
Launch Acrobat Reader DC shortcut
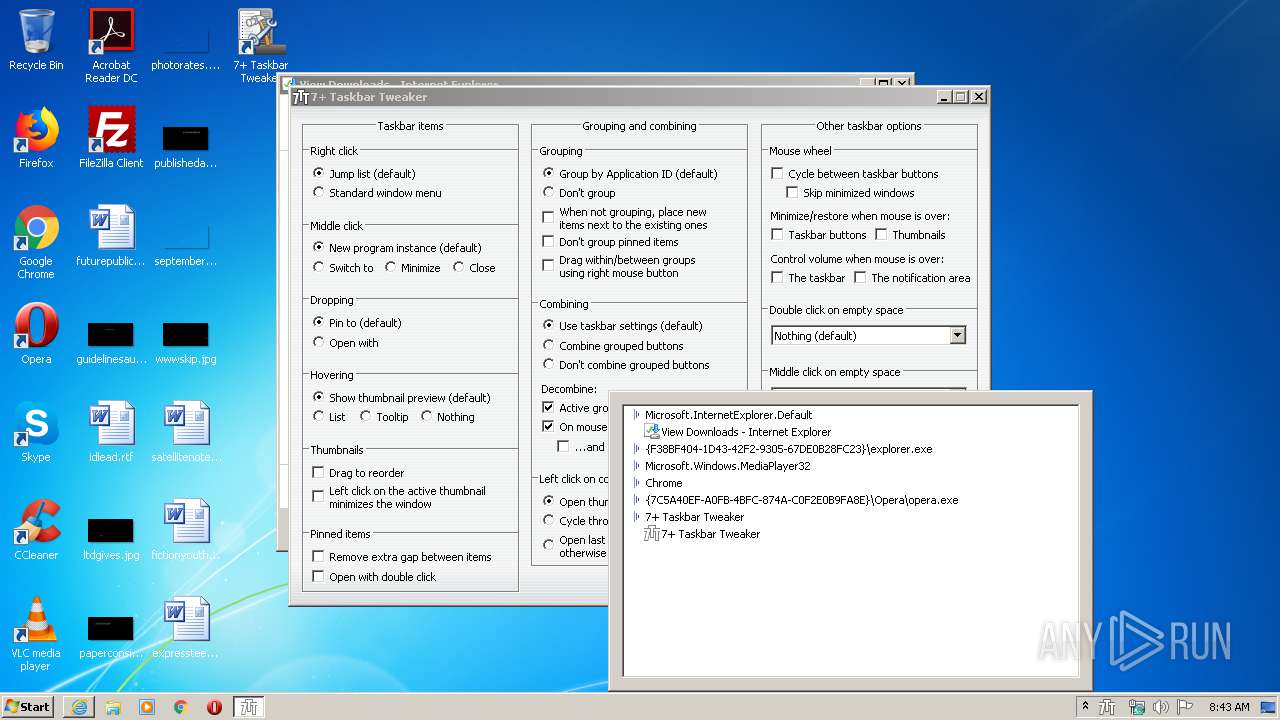tap(111, 46)
